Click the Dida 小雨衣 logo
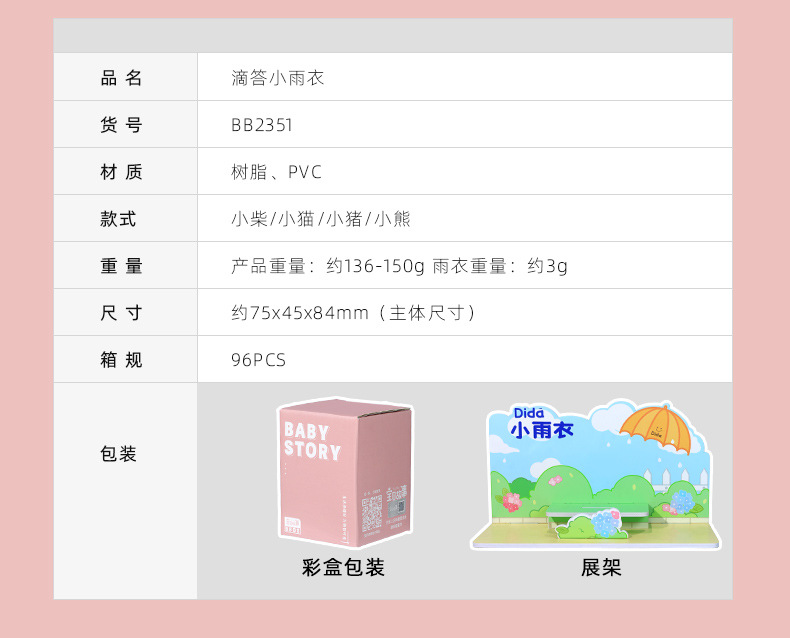This screenshot has width=790, height=638. (x=542, y=422)
